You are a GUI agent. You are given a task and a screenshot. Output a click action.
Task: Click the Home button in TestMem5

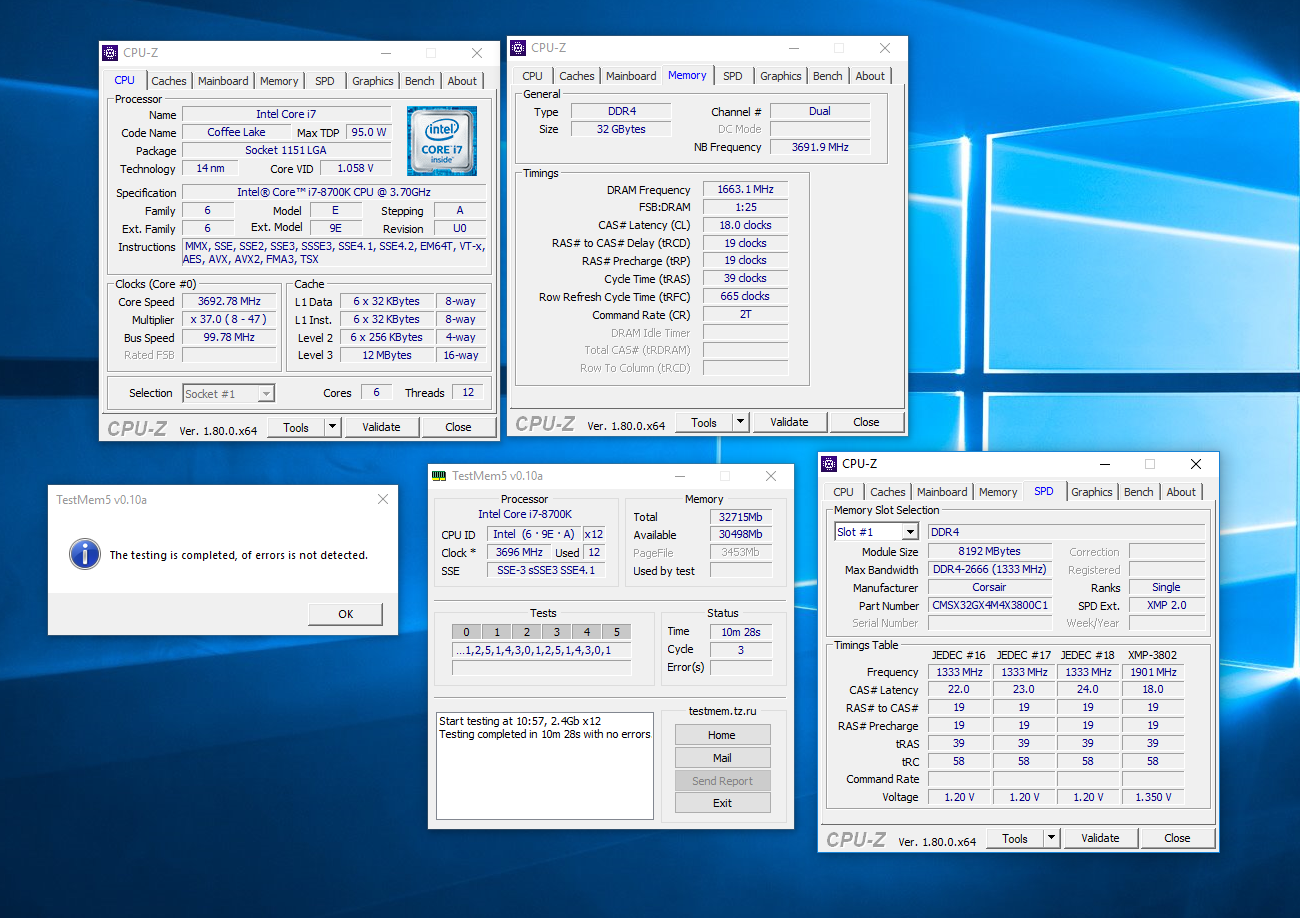point(722,735)
